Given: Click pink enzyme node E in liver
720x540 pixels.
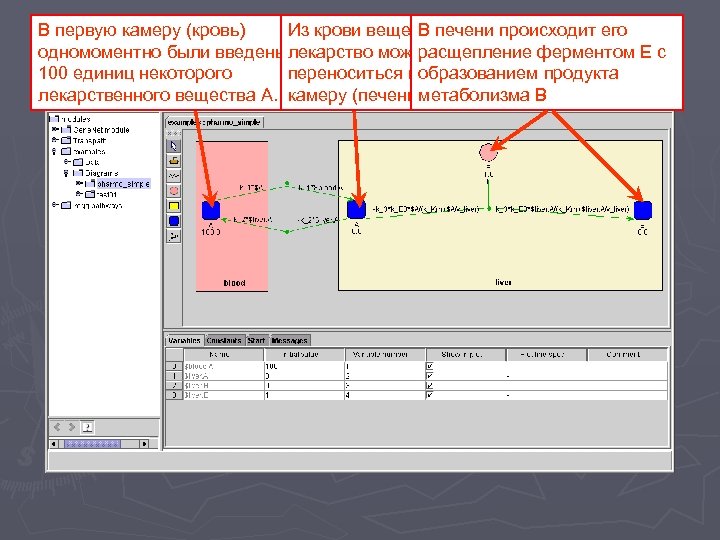Looking at the screenshot, I should [x=488, y=152].
